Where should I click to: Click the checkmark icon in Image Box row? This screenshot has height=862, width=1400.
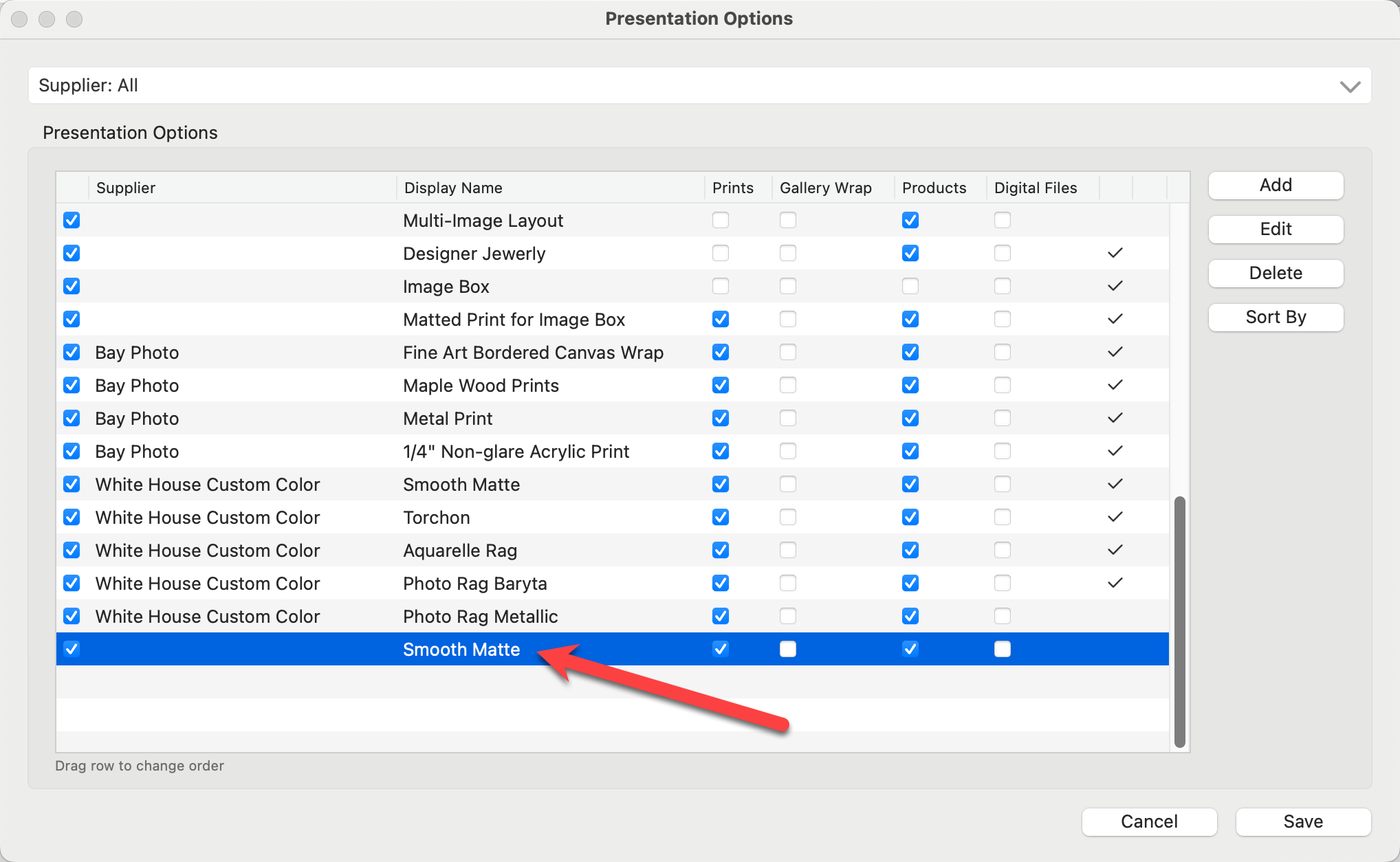coord(1115,286)
